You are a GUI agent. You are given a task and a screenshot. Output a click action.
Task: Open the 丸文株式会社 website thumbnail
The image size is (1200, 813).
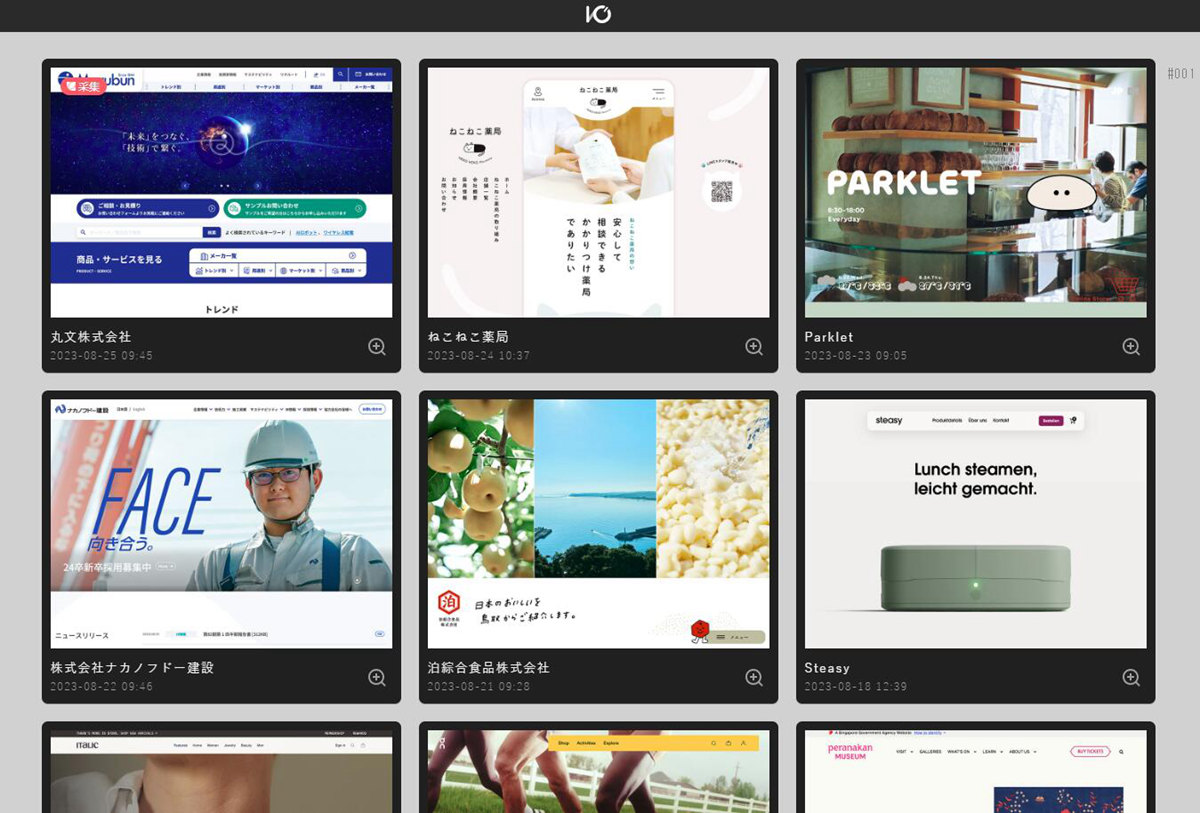[222, 193]
